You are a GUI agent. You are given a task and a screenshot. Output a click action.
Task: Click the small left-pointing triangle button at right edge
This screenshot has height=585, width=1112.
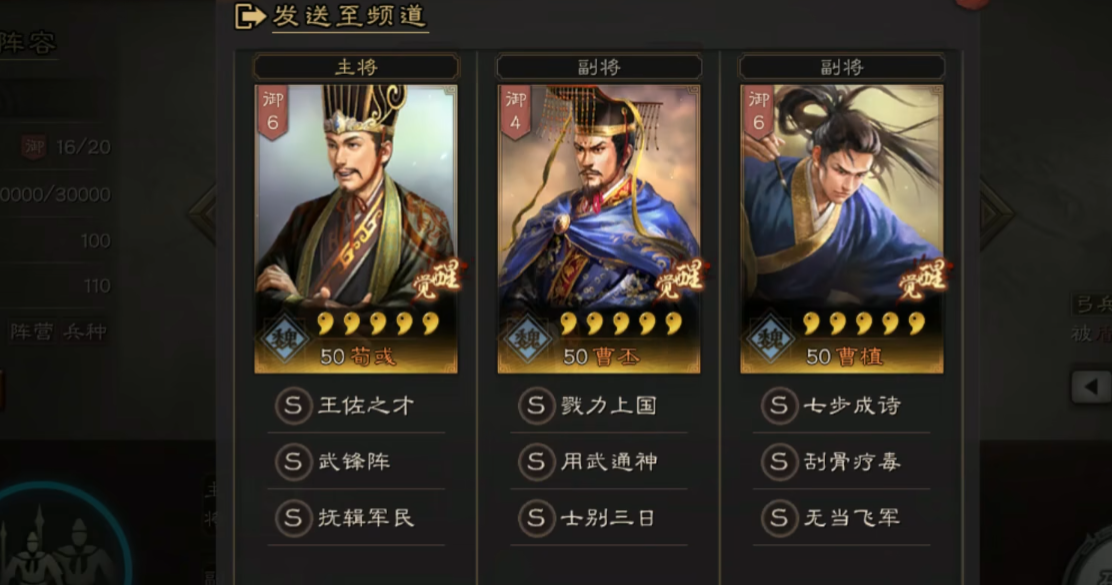[x=1091, y=387]
